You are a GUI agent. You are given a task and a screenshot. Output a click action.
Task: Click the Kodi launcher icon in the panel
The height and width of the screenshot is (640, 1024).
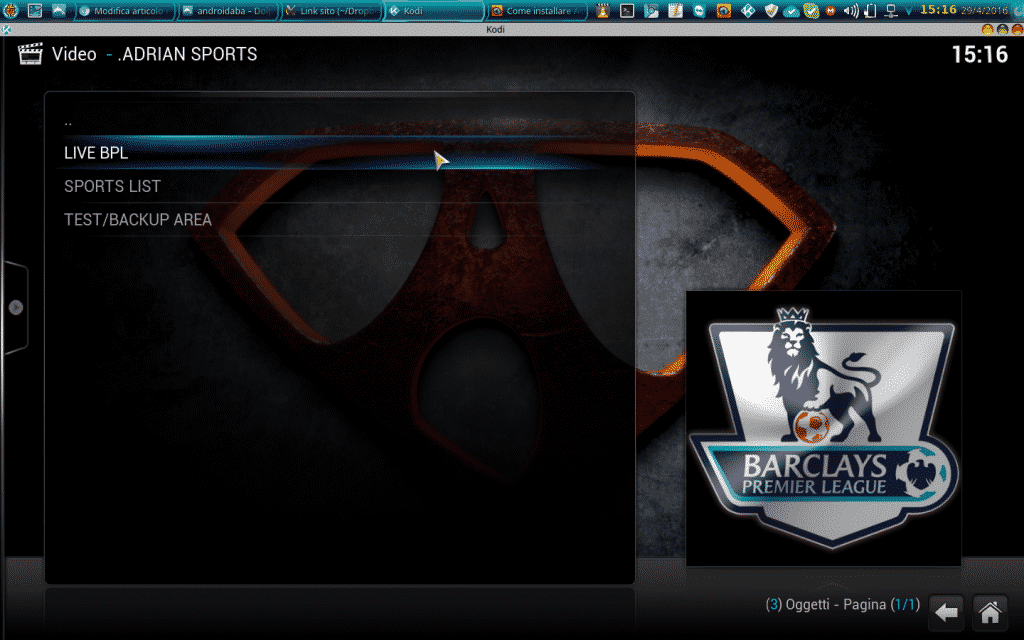pos(748,10)
